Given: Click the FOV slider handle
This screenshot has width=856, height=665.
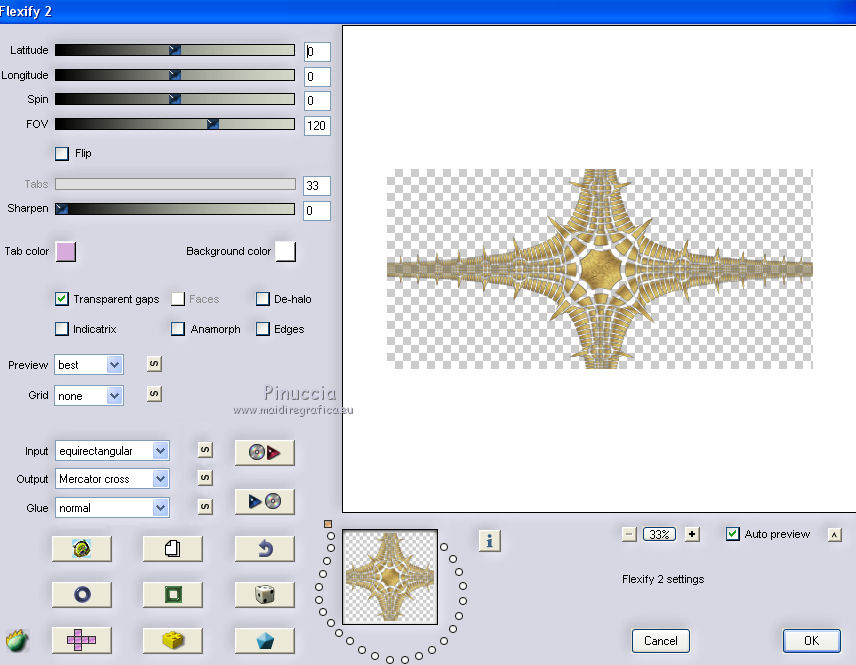Looking at the screenshot, I should click(x=213, y=124).
